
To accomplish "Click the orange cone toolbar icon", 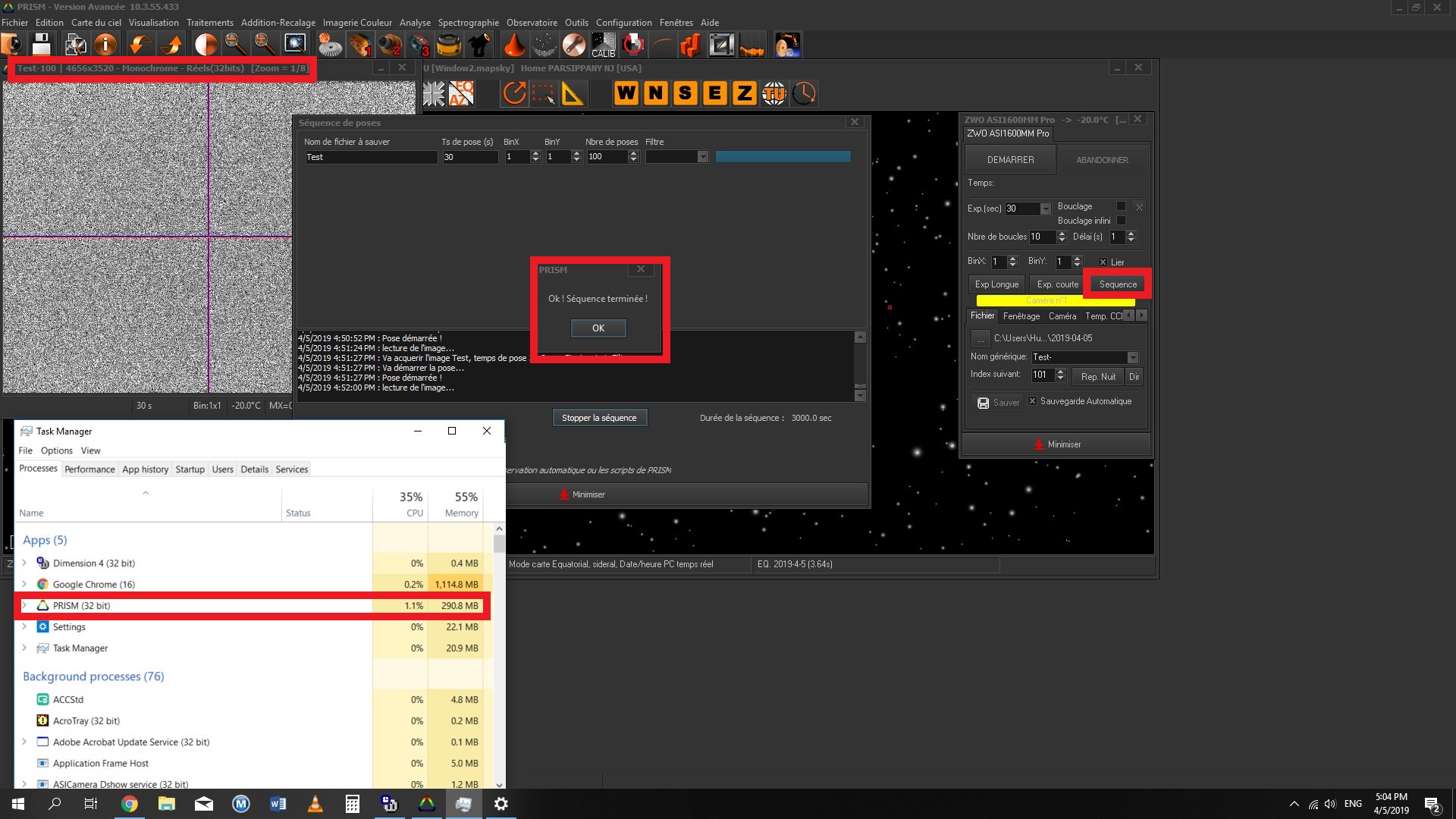I will click(x=514, y=45).
